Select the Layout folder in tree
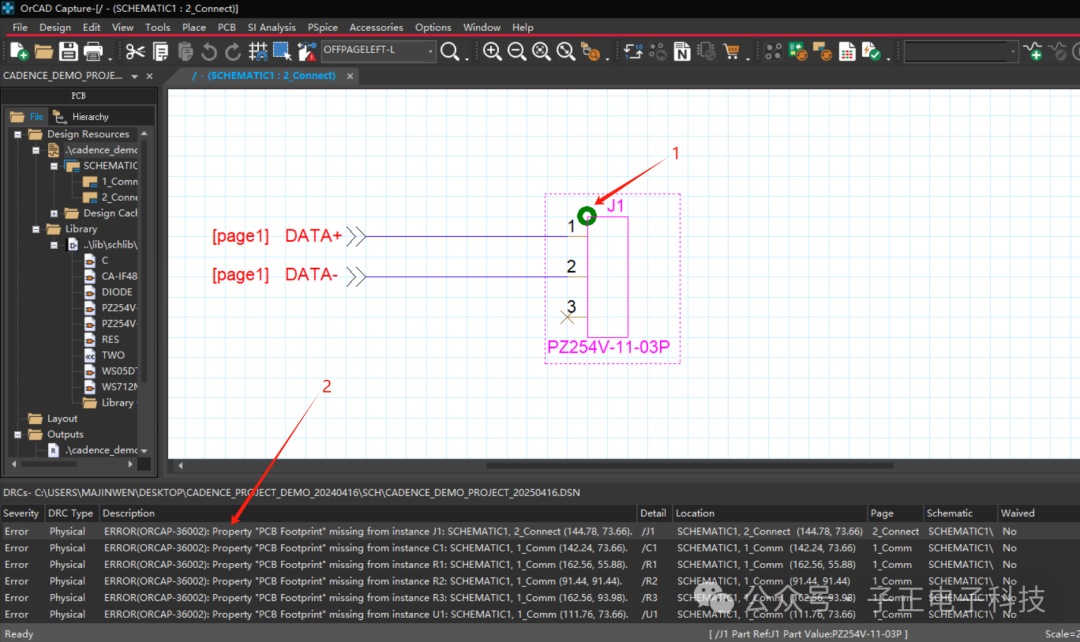This screenshot has height=642, width=1080. 52,419
